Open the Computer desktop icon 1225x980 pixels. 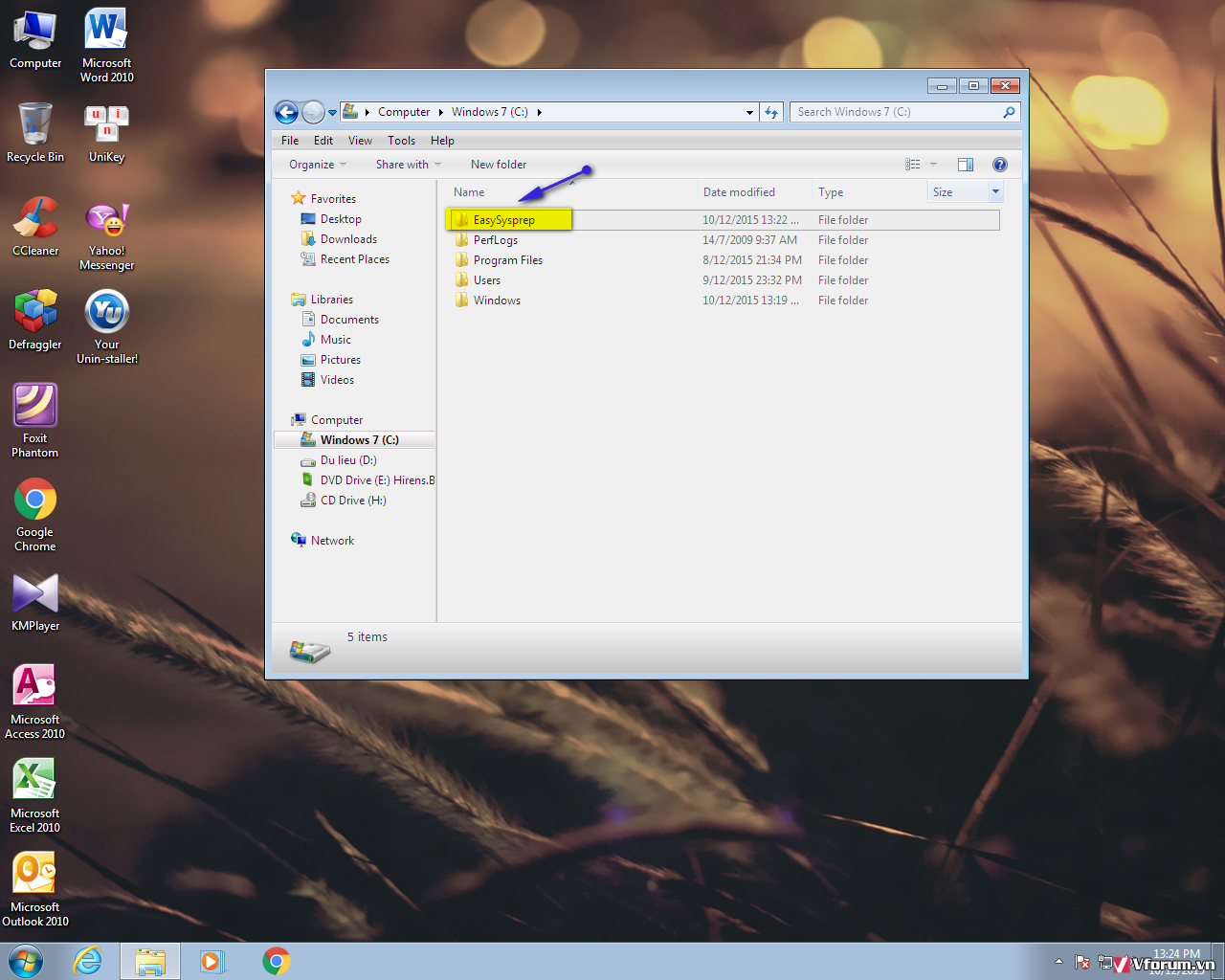coord(35,39)
